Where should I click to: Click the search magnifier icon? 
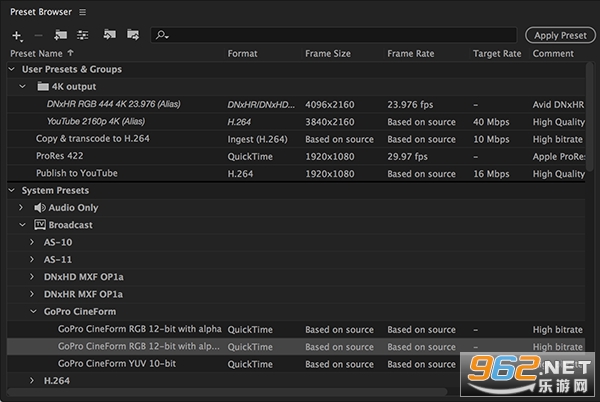pos(162,35)
